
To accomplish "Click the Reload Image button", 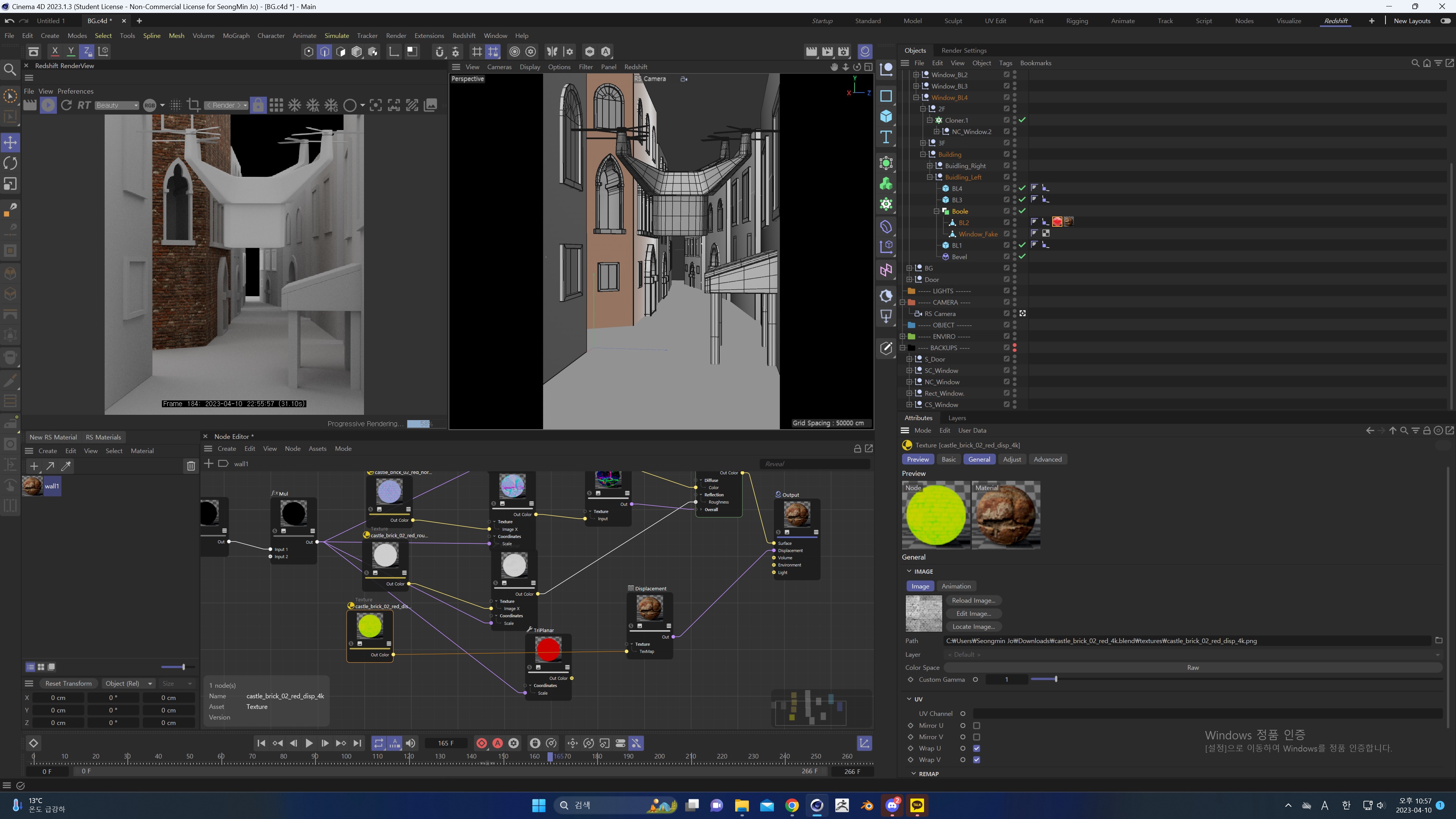I will [x=974, y=600].
